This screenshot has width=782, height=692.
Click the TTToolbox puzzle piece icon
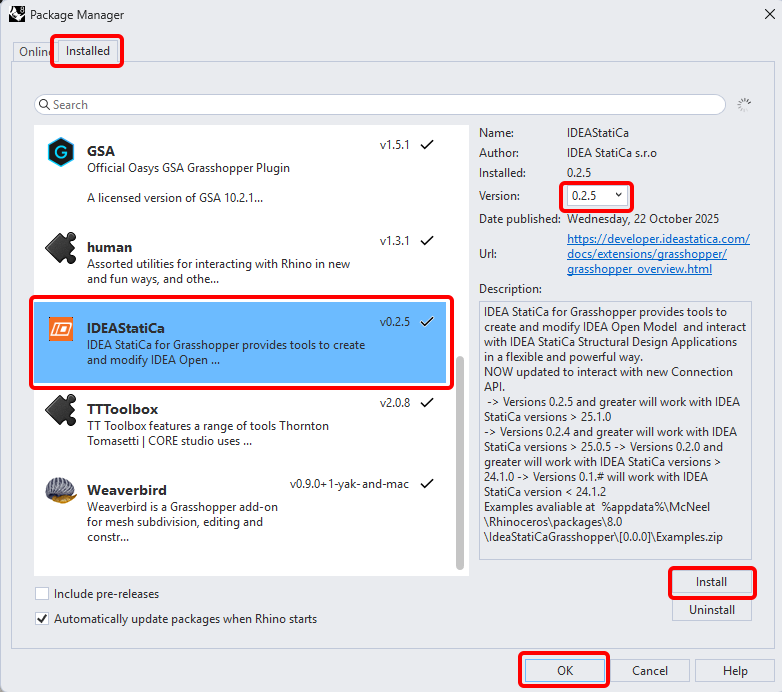pos(61,410)
